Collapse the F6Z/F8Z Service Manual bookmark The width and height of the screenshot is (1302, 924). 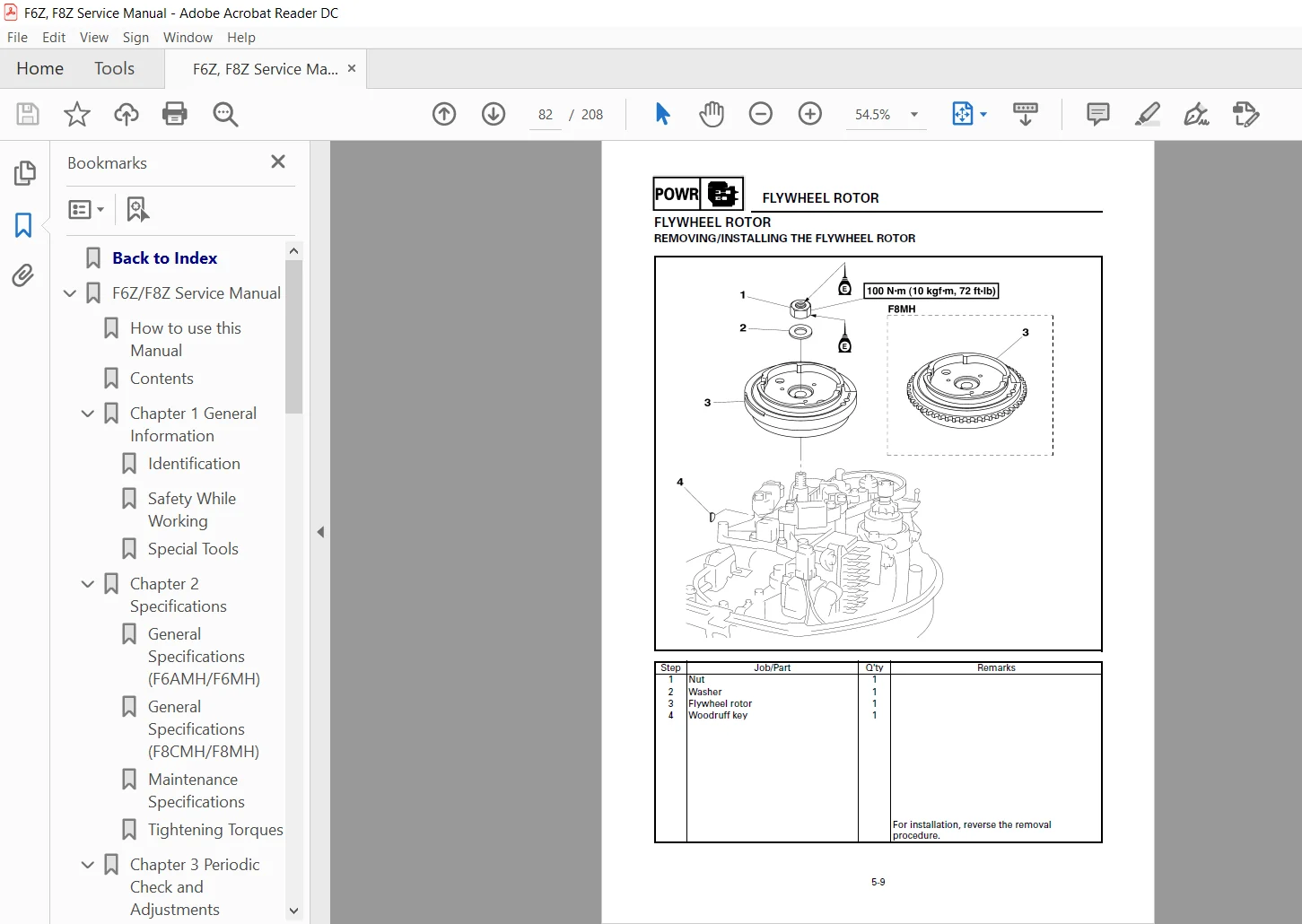click(70, 293)
